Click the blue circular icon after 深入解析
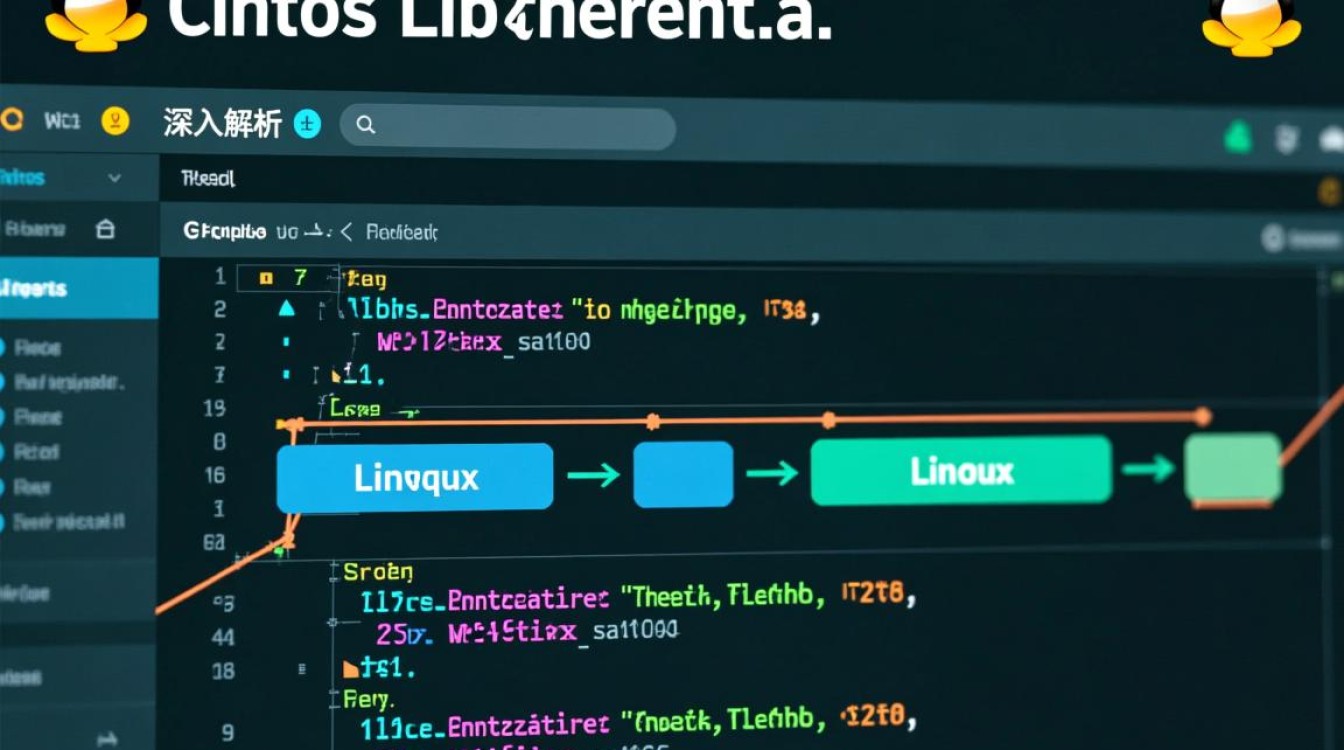 pos(308,125)
